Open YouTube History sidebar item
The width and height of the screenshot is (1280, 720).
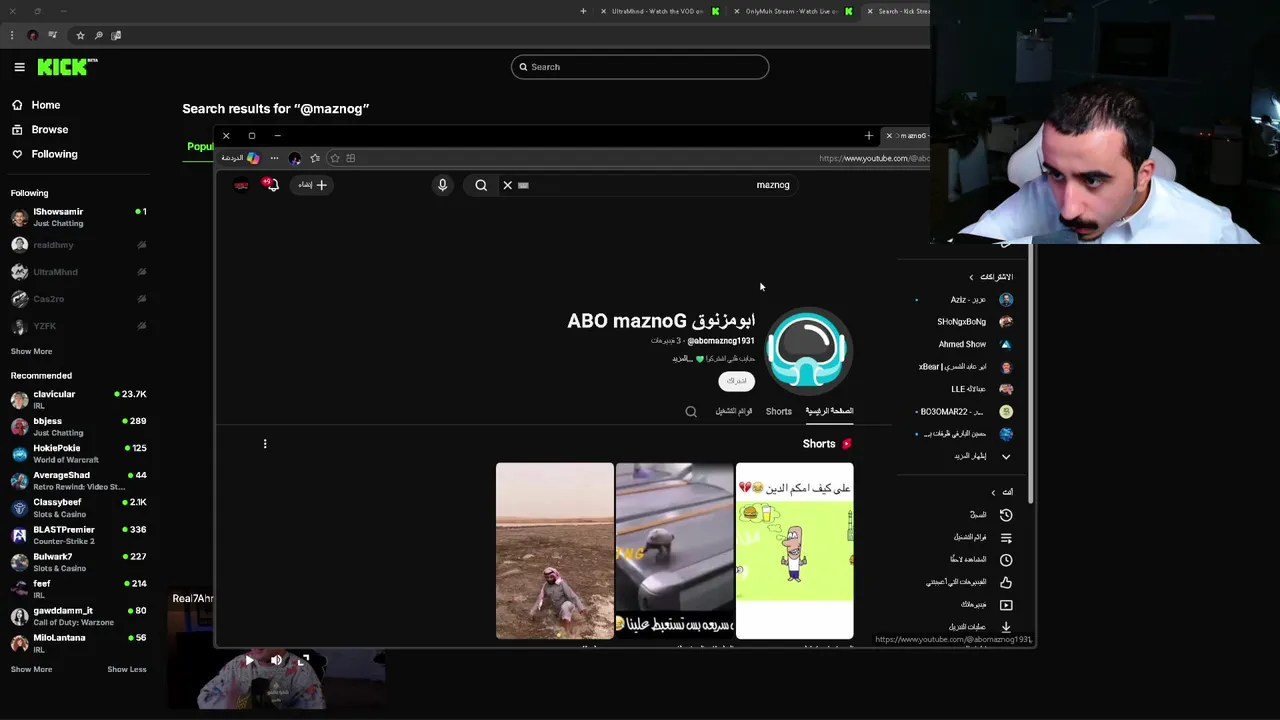[x=990, y=515]
